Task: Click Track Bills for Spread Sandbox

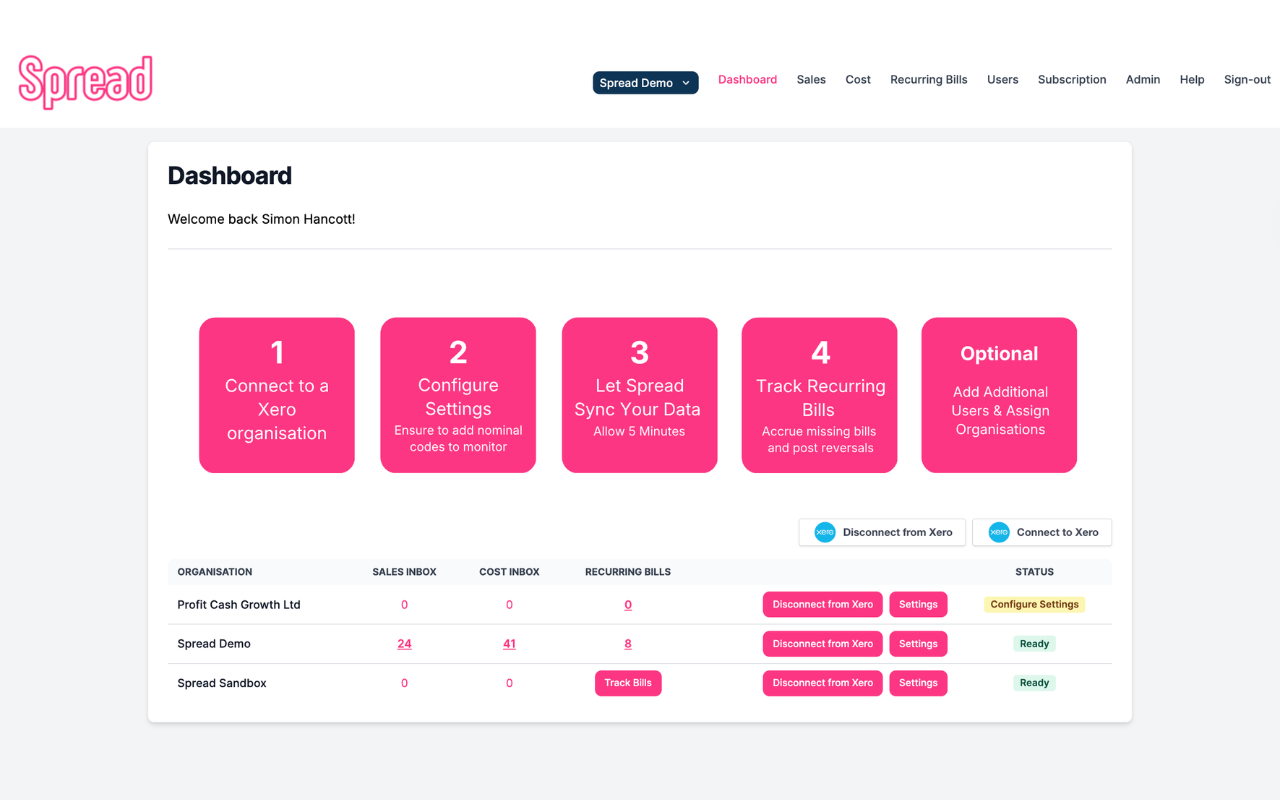Action: (628, 682)
